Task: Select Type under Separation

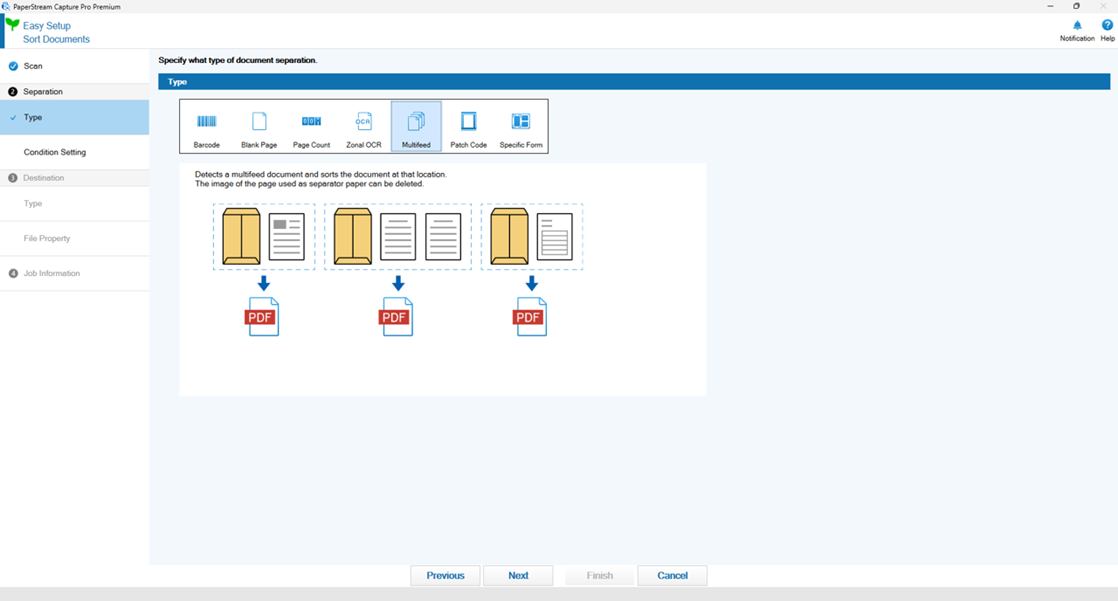Action: tap(33, 117)
